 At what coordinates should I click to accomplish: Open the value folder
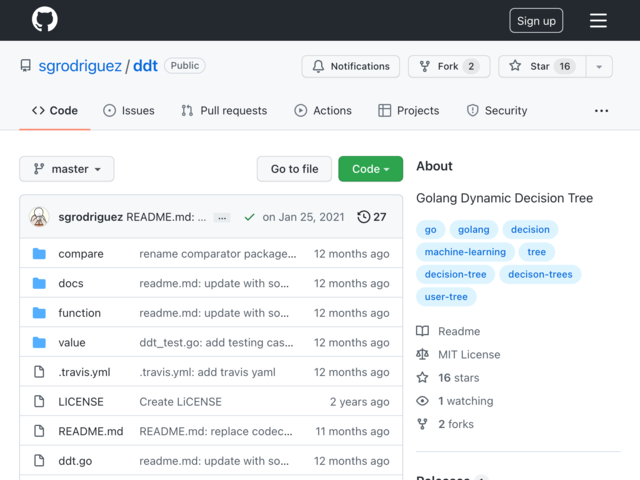coord(72,342)
